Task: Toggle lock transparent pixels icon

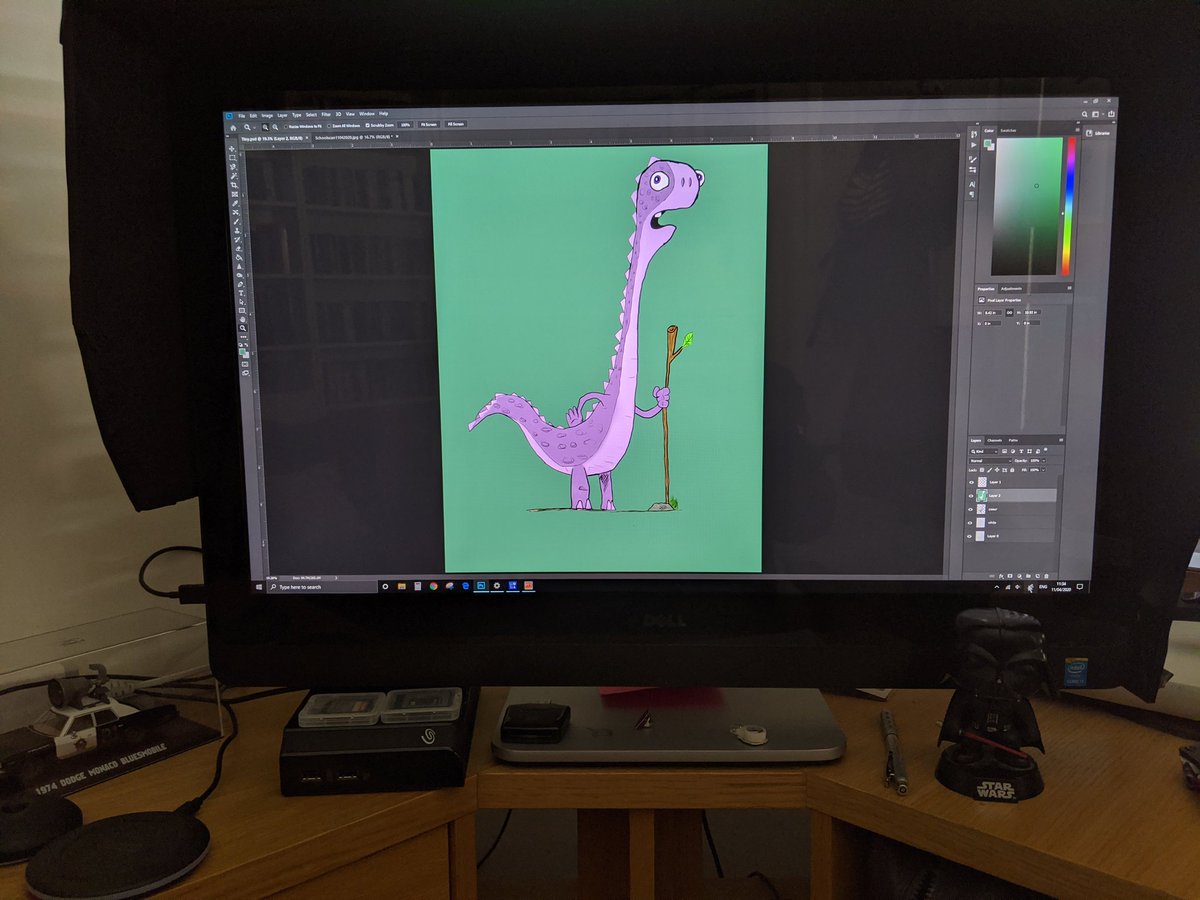Action: (x=982, y=470)
